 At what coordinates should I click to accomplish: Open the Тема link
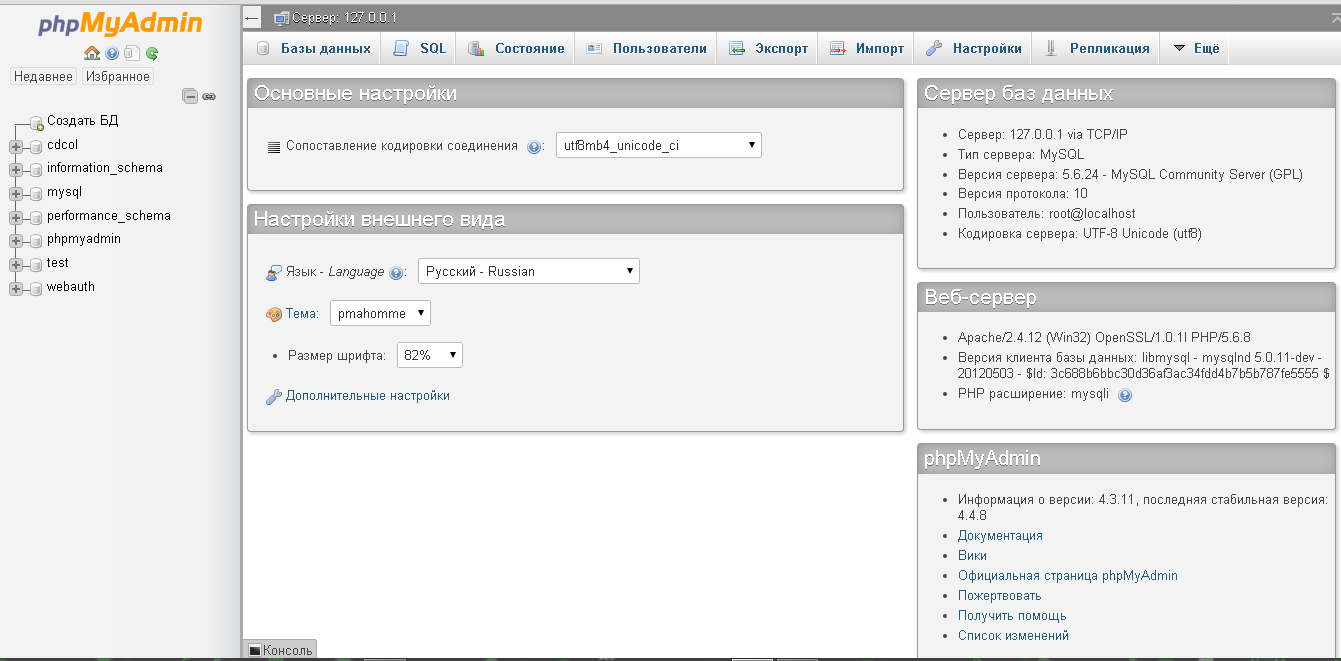pyautogui.click(x=302, y=313)
